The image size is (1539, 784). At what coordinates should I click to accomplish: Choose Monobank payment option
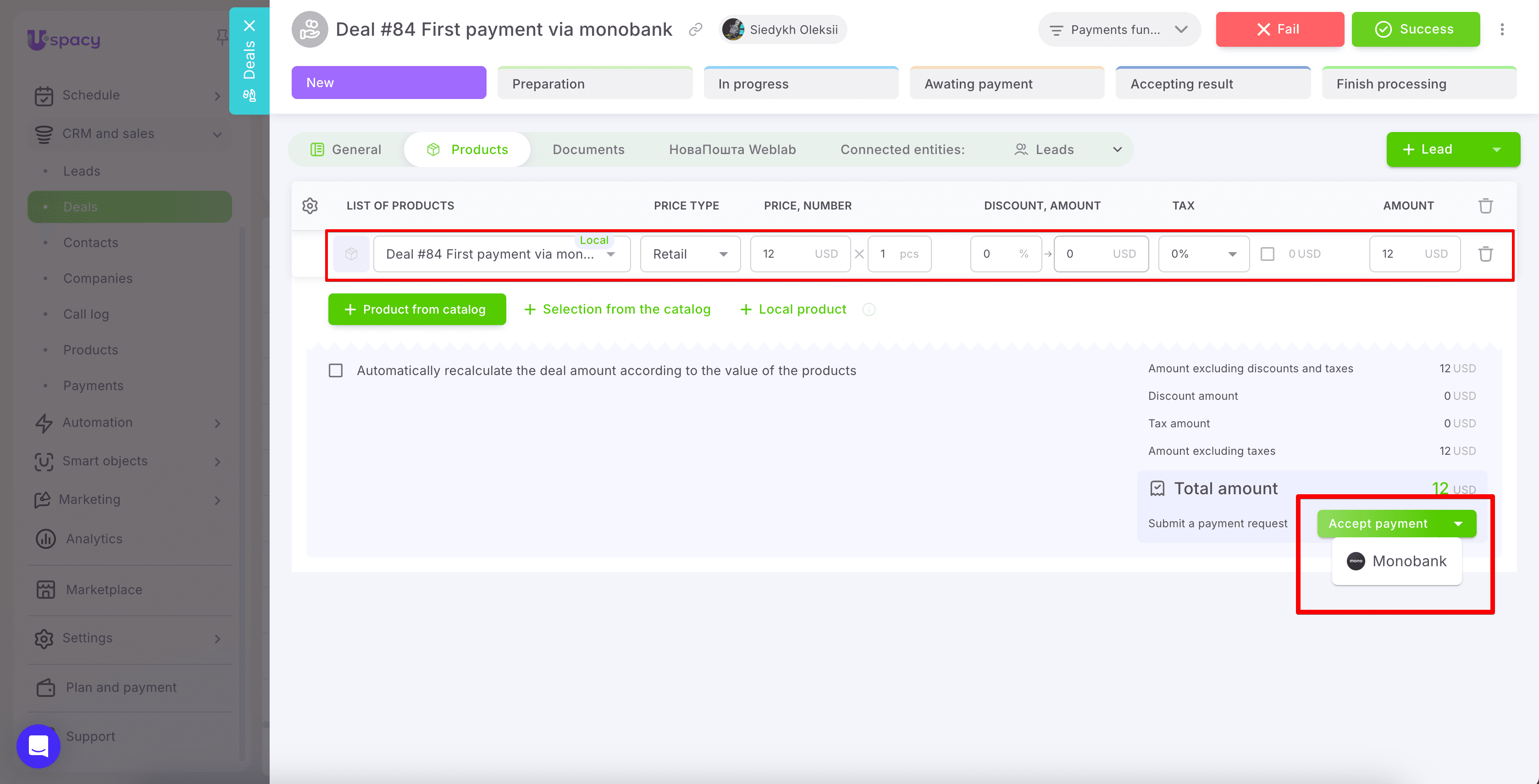pyautogui.click(x=1397, y=561)
